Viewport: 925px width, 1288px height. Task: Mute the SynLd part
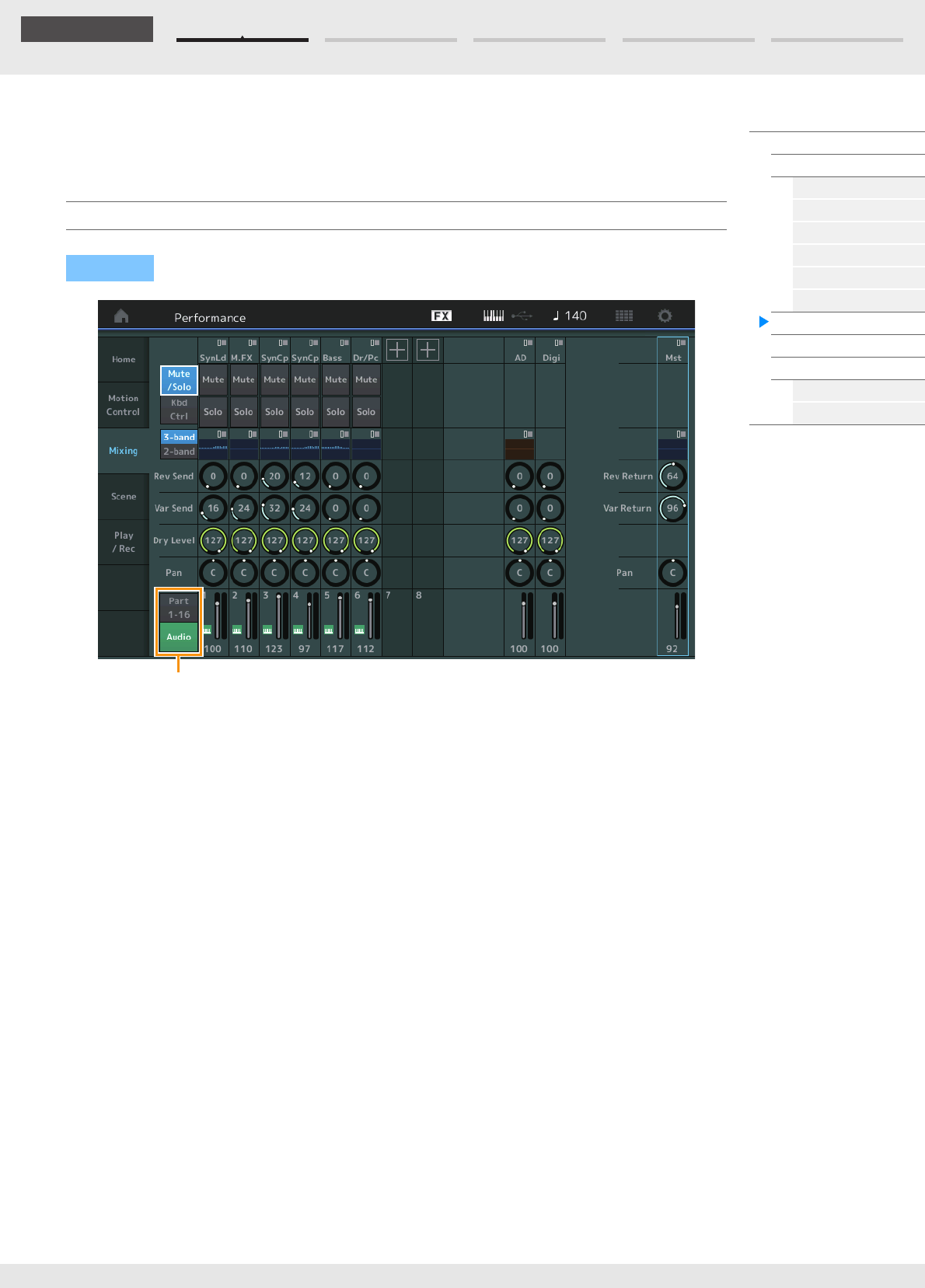[x=213, y=379]
